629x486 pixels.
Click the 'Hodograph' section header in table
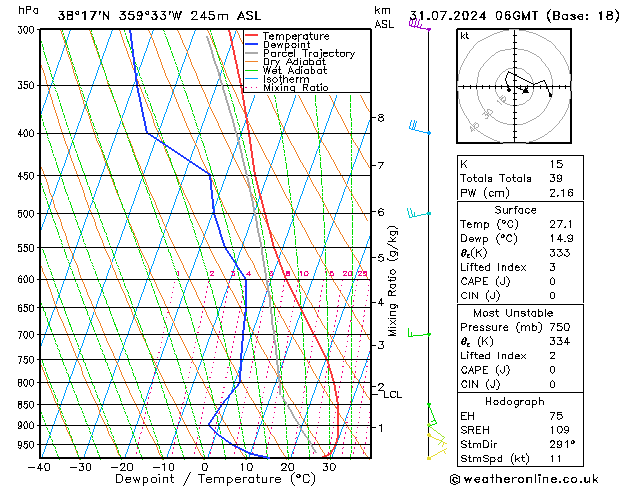(x=515, y=402)
